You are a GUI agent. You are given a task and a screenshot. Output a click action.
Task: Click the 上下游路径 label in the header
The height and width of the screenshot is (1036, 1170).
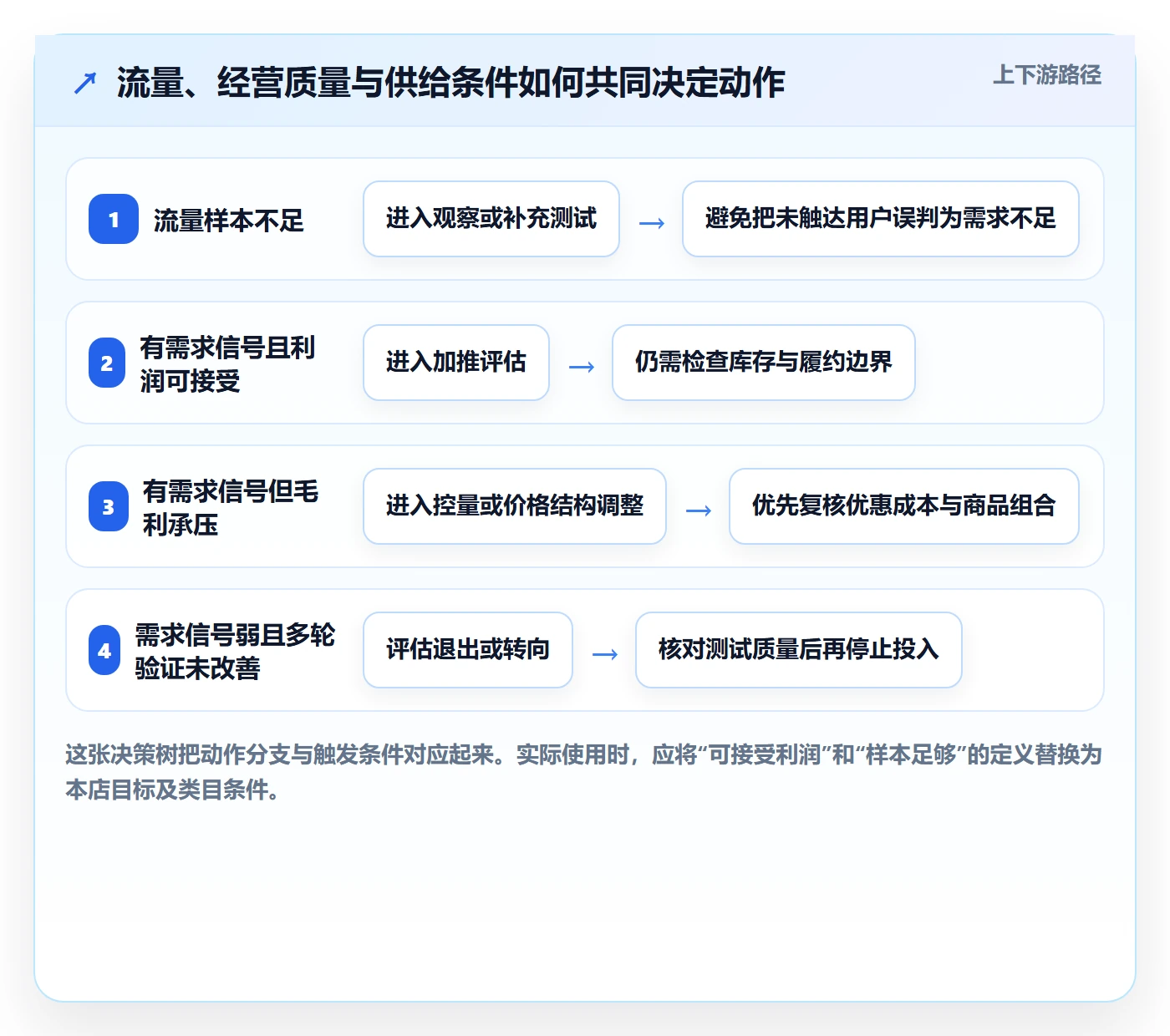tap(1047, 75)
